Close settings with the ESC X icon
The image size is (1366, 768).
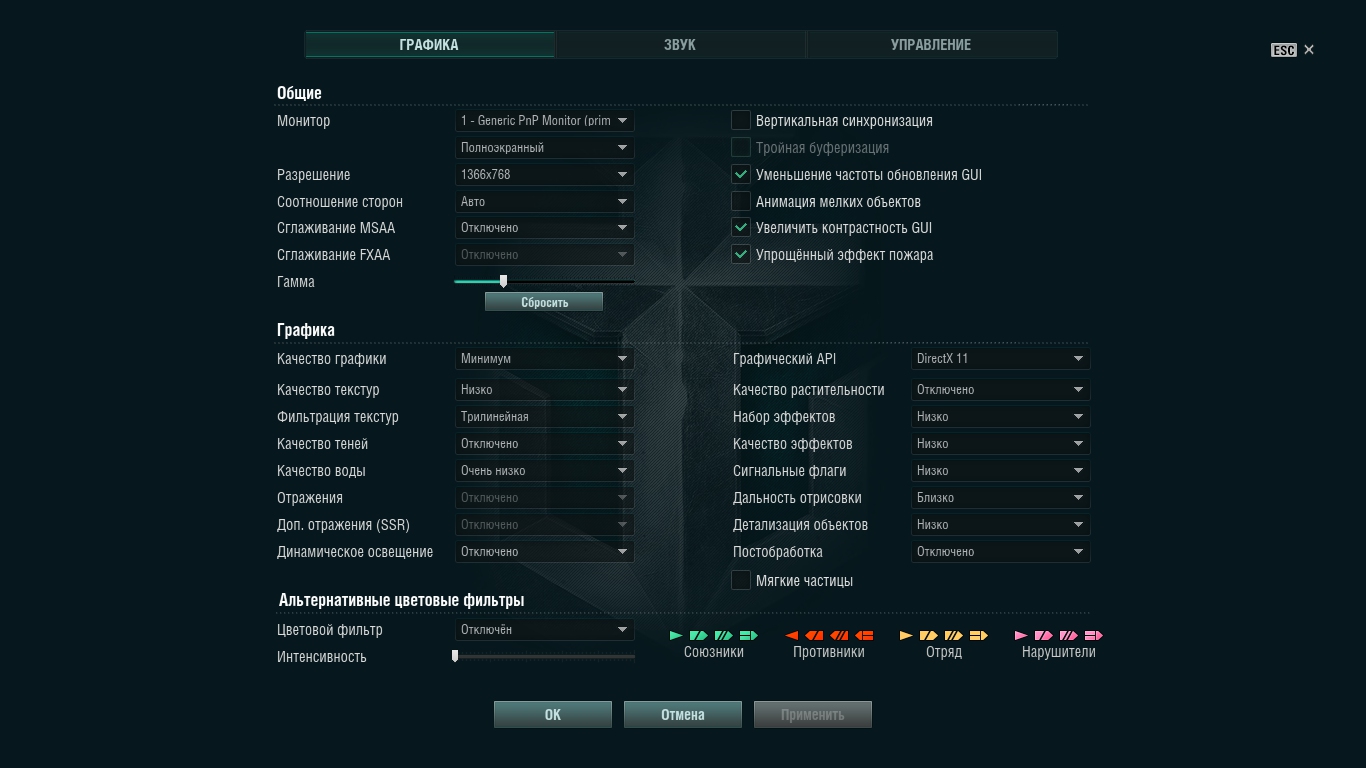pos(1308,50)
